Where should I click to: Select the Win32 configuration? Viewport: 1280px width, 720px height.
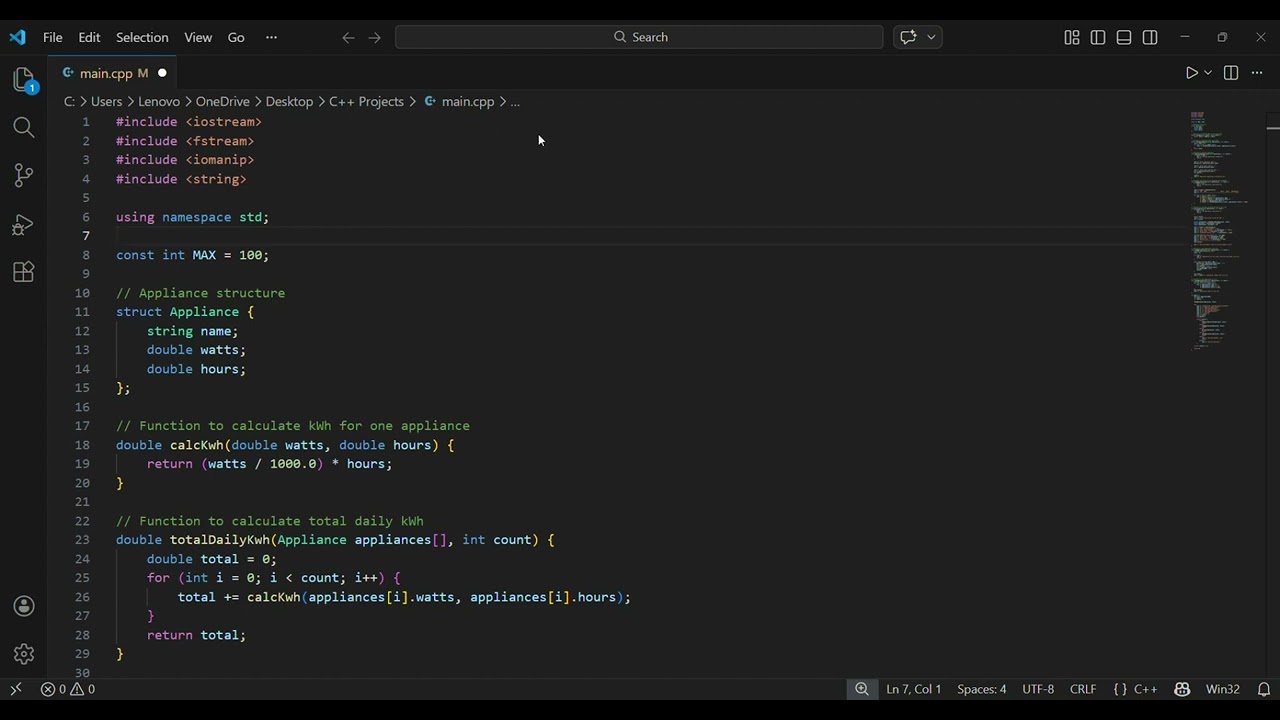pyautogui.click(x=1223, y=689)
